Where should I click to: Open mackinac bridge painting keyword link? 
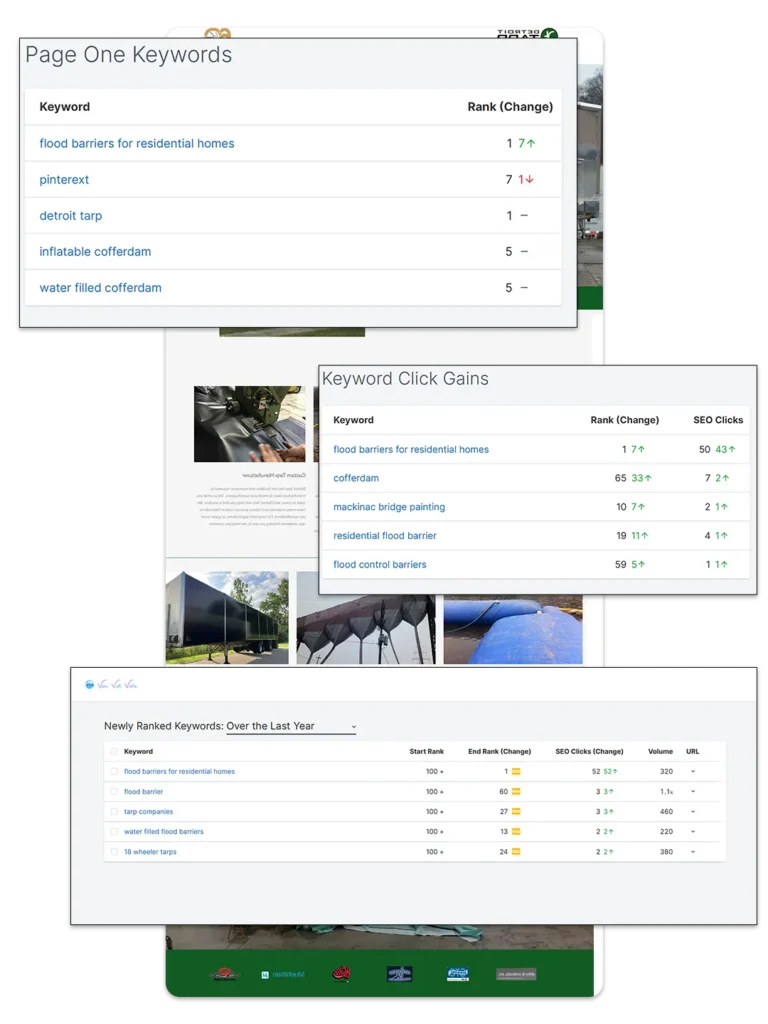click(x=389, y=507)
